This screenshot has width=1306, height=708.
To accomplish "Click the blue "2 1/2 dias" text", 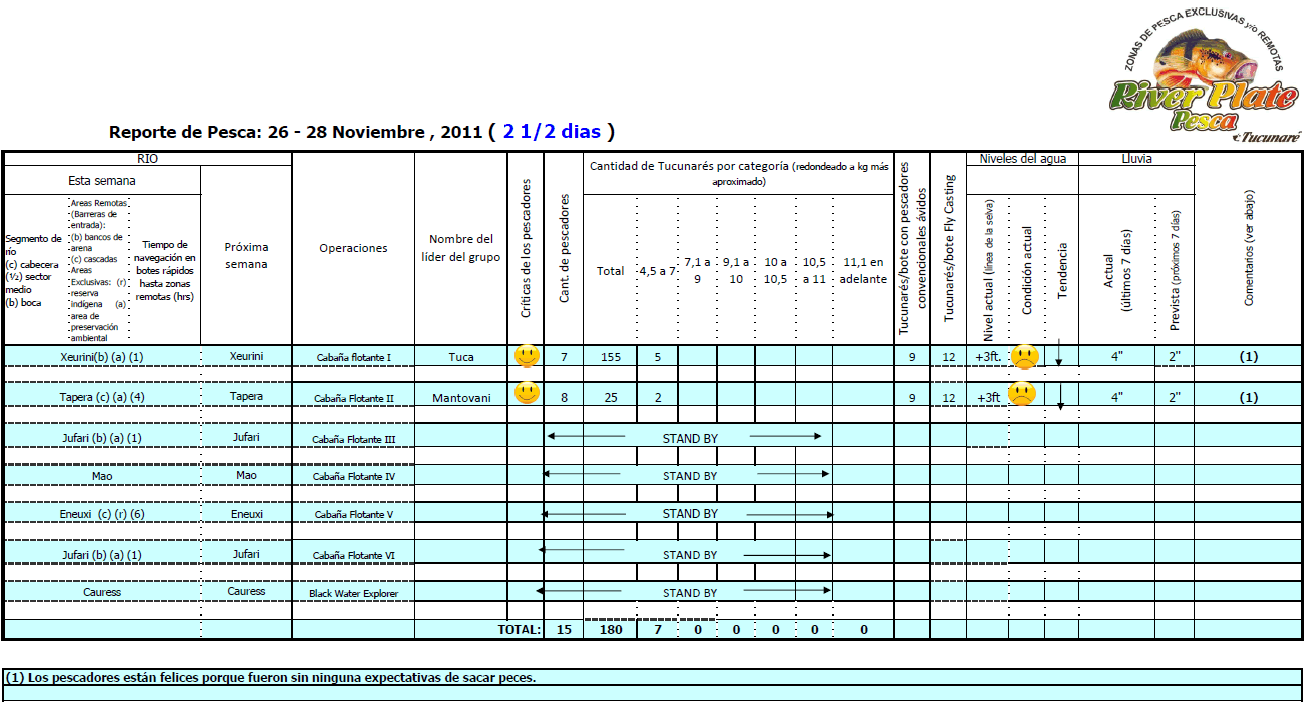I will (552, 132).
